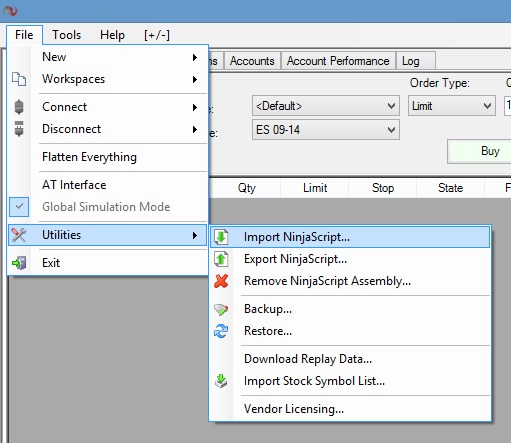The height and width of the screenshot is (443, 511).
Task: Select New in the File menu
Action: 107,57
